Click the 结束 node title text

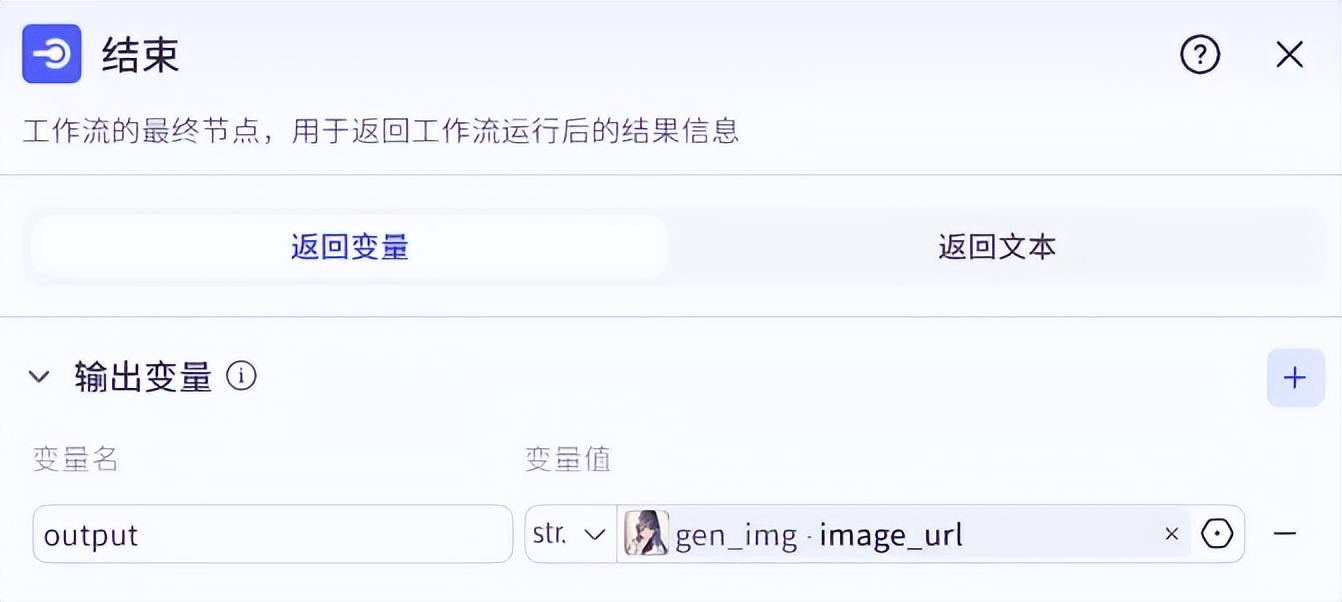(x=141, y=55)
